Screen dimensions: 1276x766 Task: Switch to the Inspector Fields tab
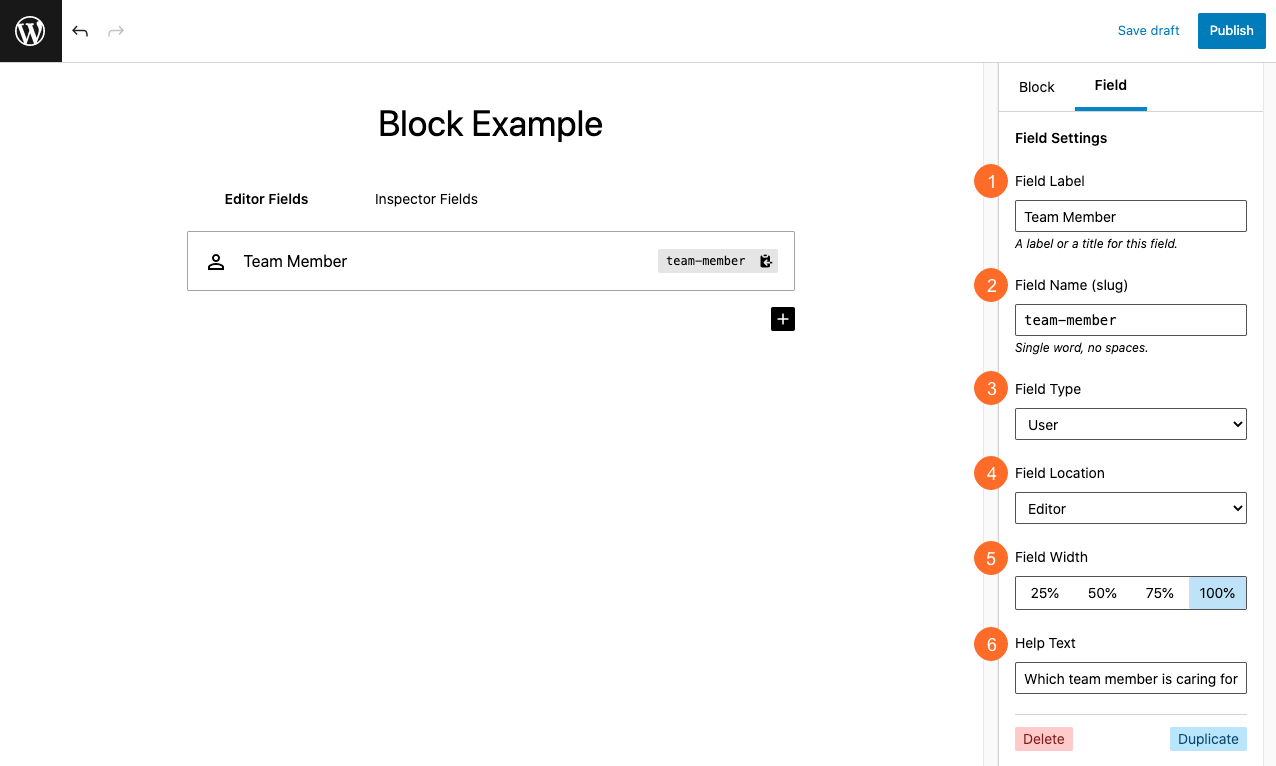point(426,199)
